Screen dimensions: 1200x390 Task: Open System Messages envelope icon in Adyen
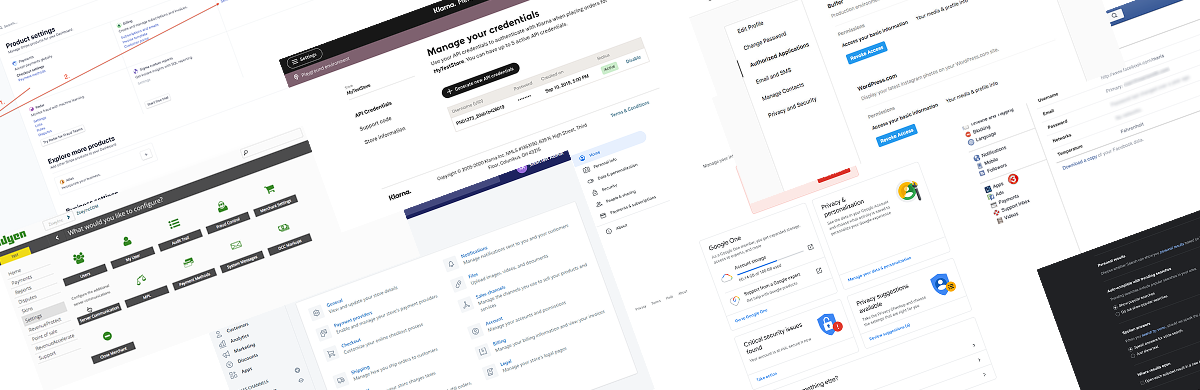tap(237, 246)
